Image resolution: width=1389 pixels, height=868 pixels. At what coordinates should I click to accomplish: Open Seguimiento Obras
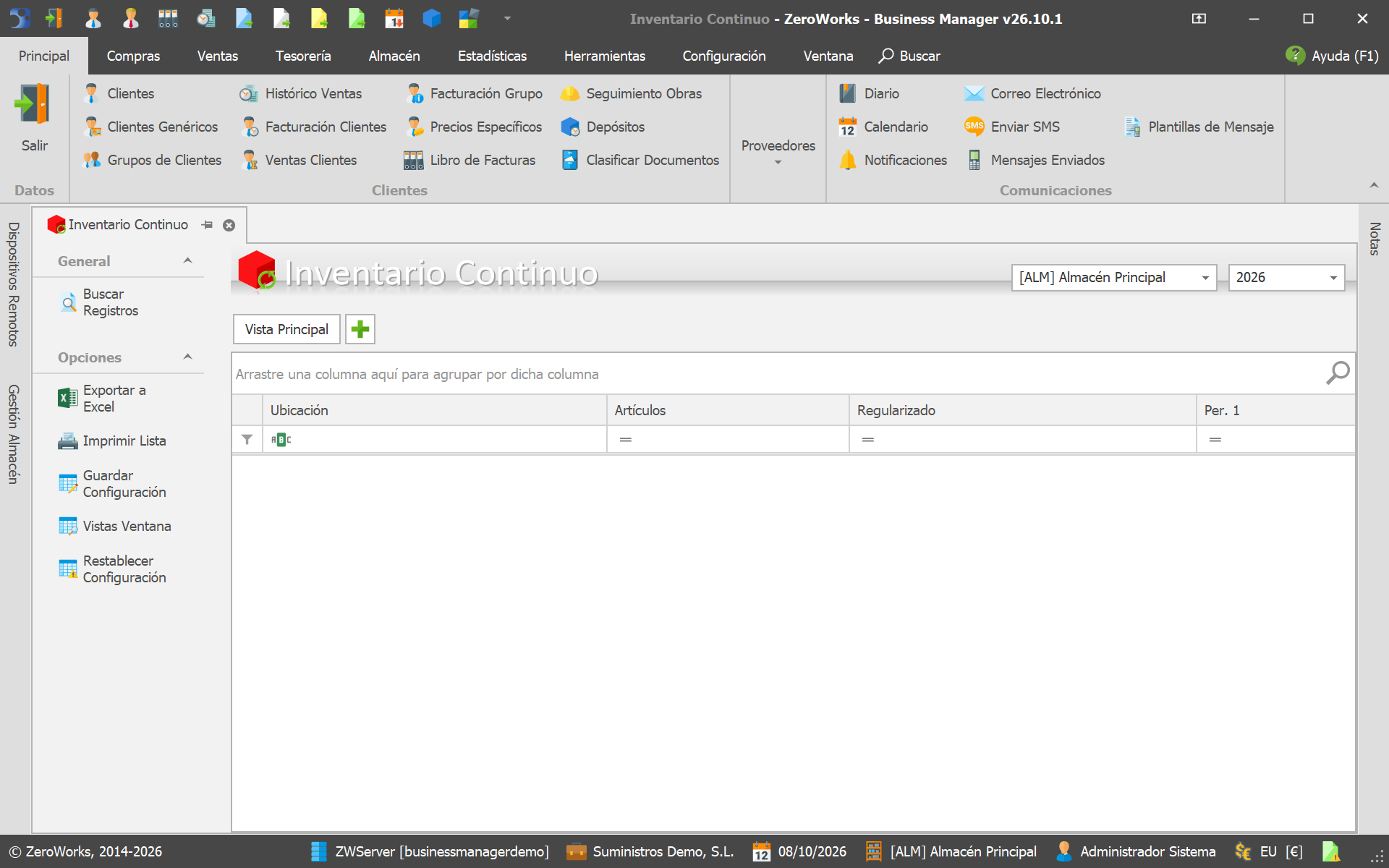pyautogui.click(x=631, y=93)
